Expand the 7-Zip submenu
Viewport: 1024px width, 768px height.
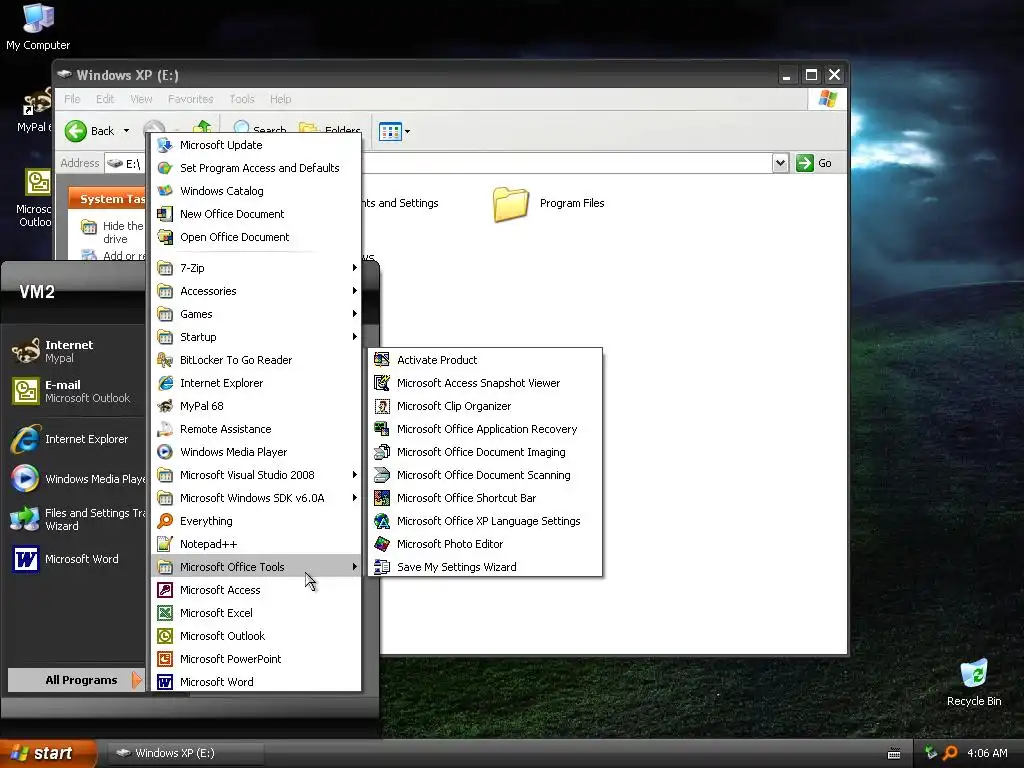point(257,268)
